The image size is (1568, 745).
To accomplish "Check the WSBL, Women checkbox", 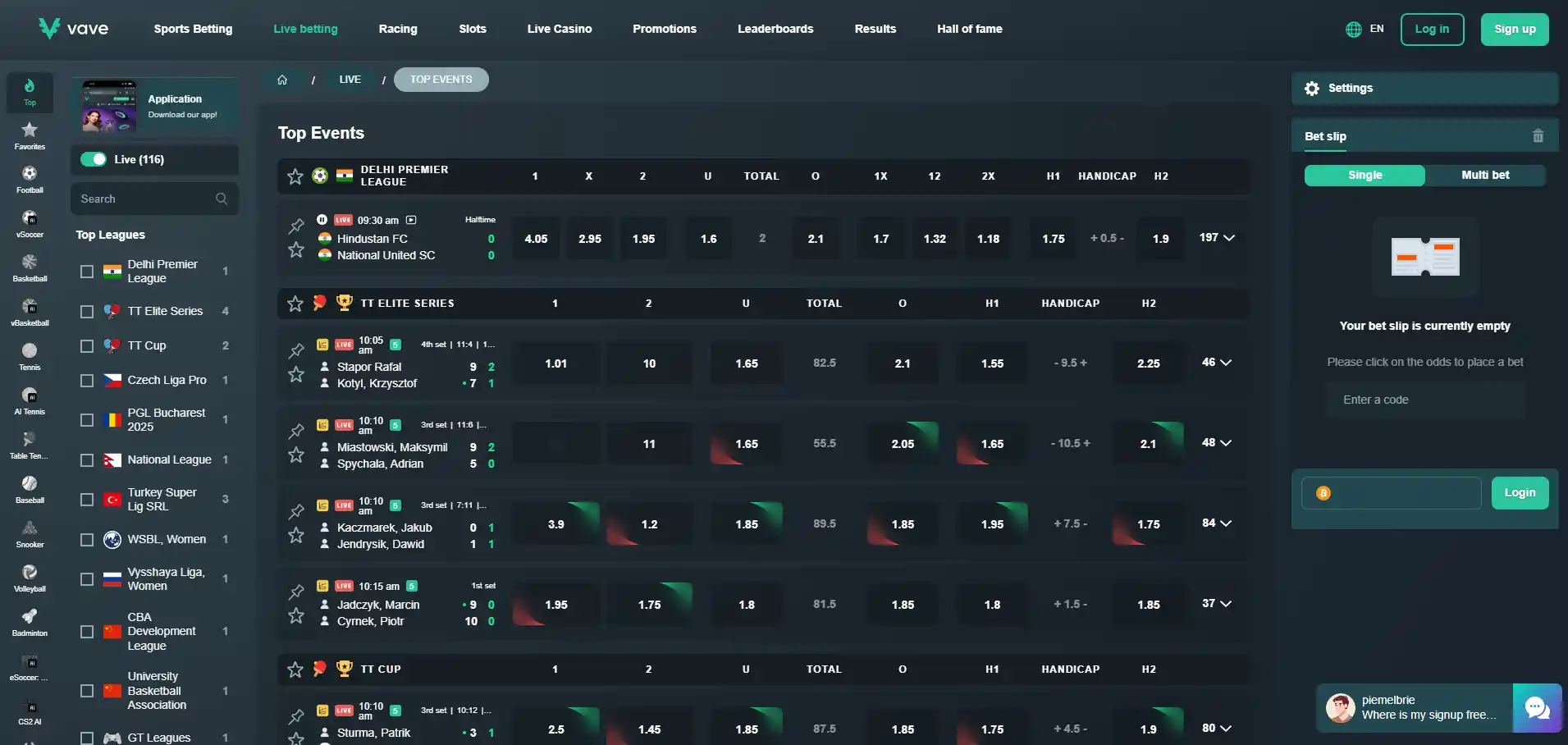I will [87, 540].
